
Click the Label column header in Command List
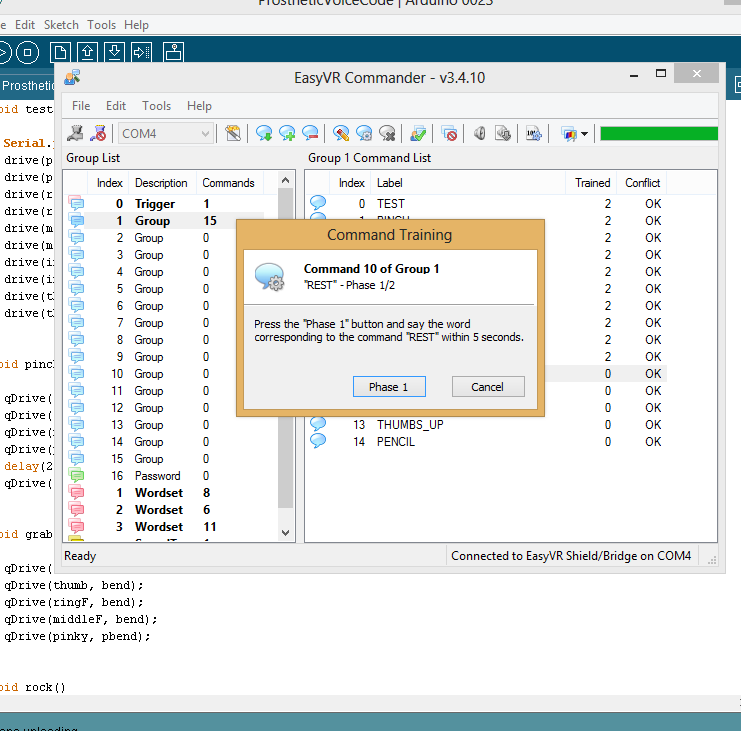point(468,183)
